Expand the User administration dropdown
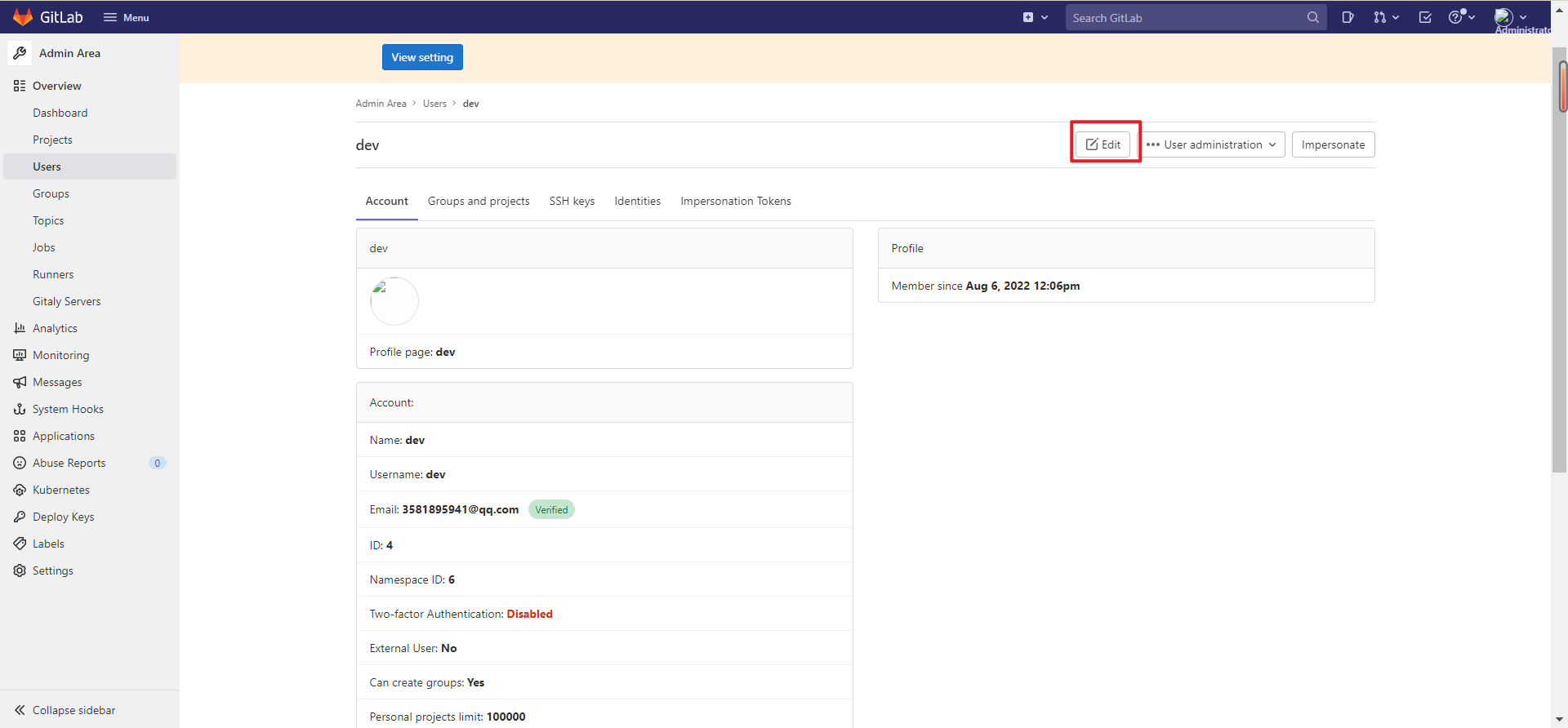Image resolution: width=1568 pixels, height=728 pixels. point(1211,144)
